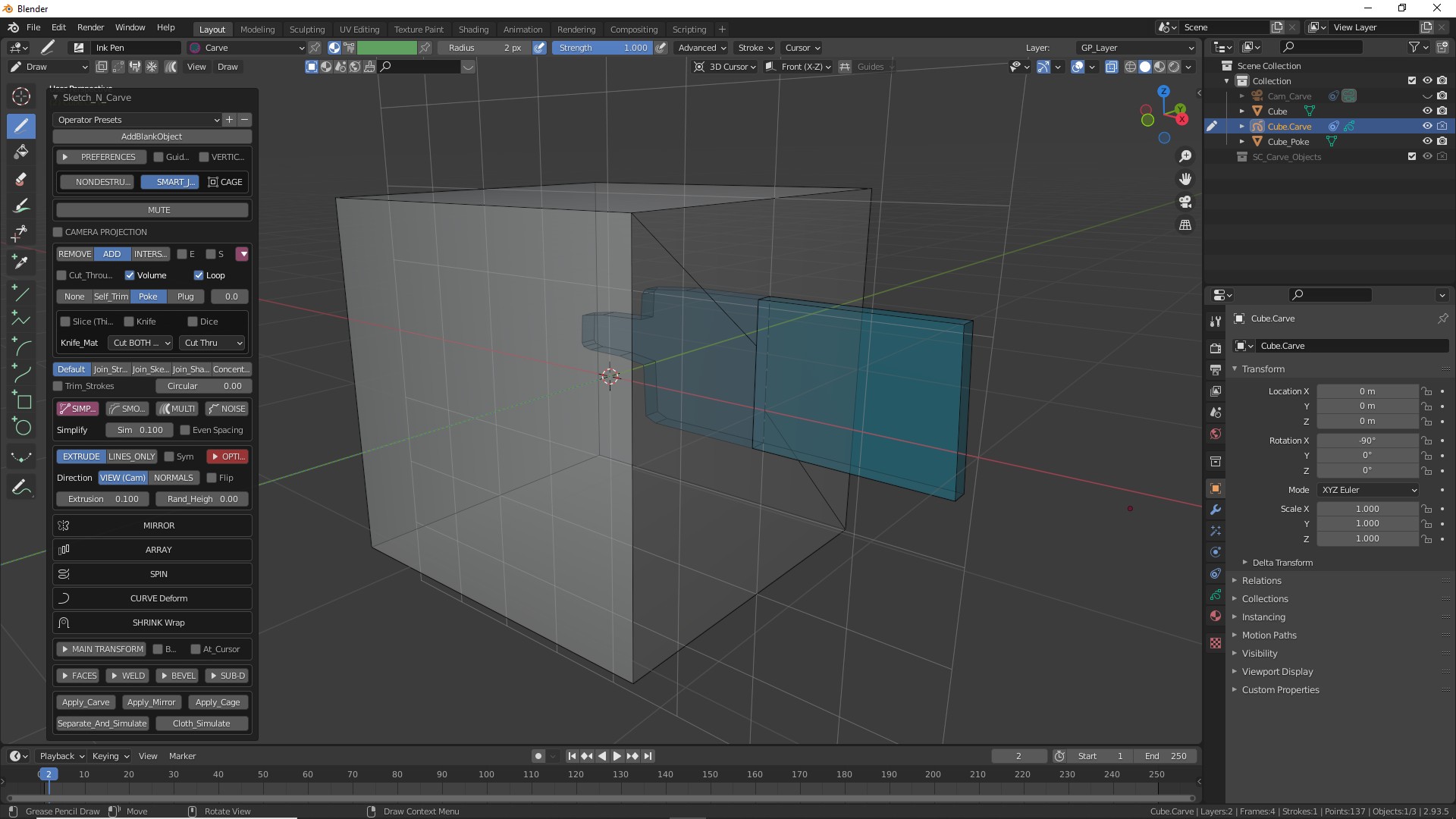Click the camera view icon in viewport
Viewport: 1456px width, 819px height.
pos(1185,202)
